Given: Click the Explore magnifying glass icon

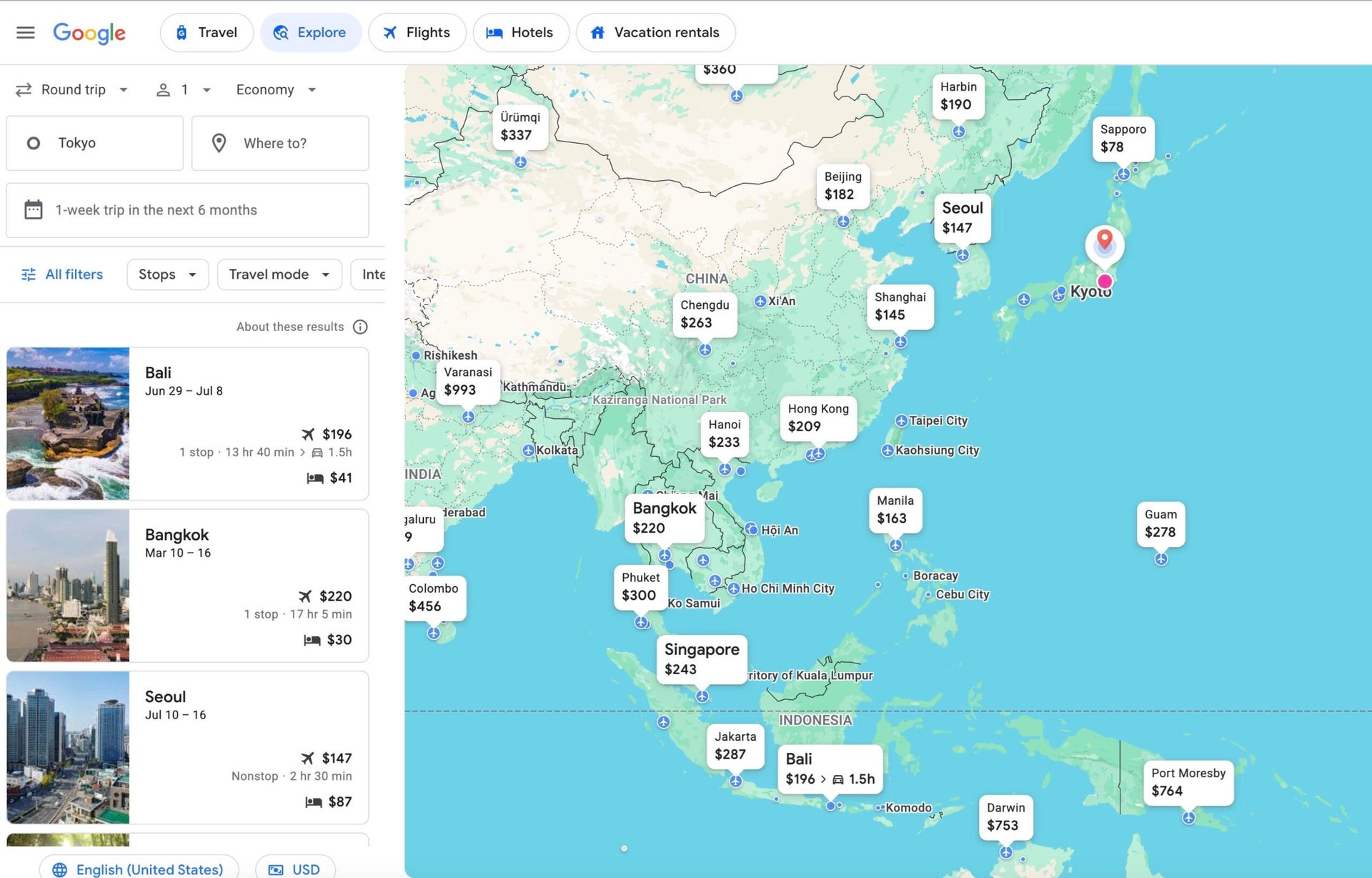Looking at the screenshot, I should 282,32.
